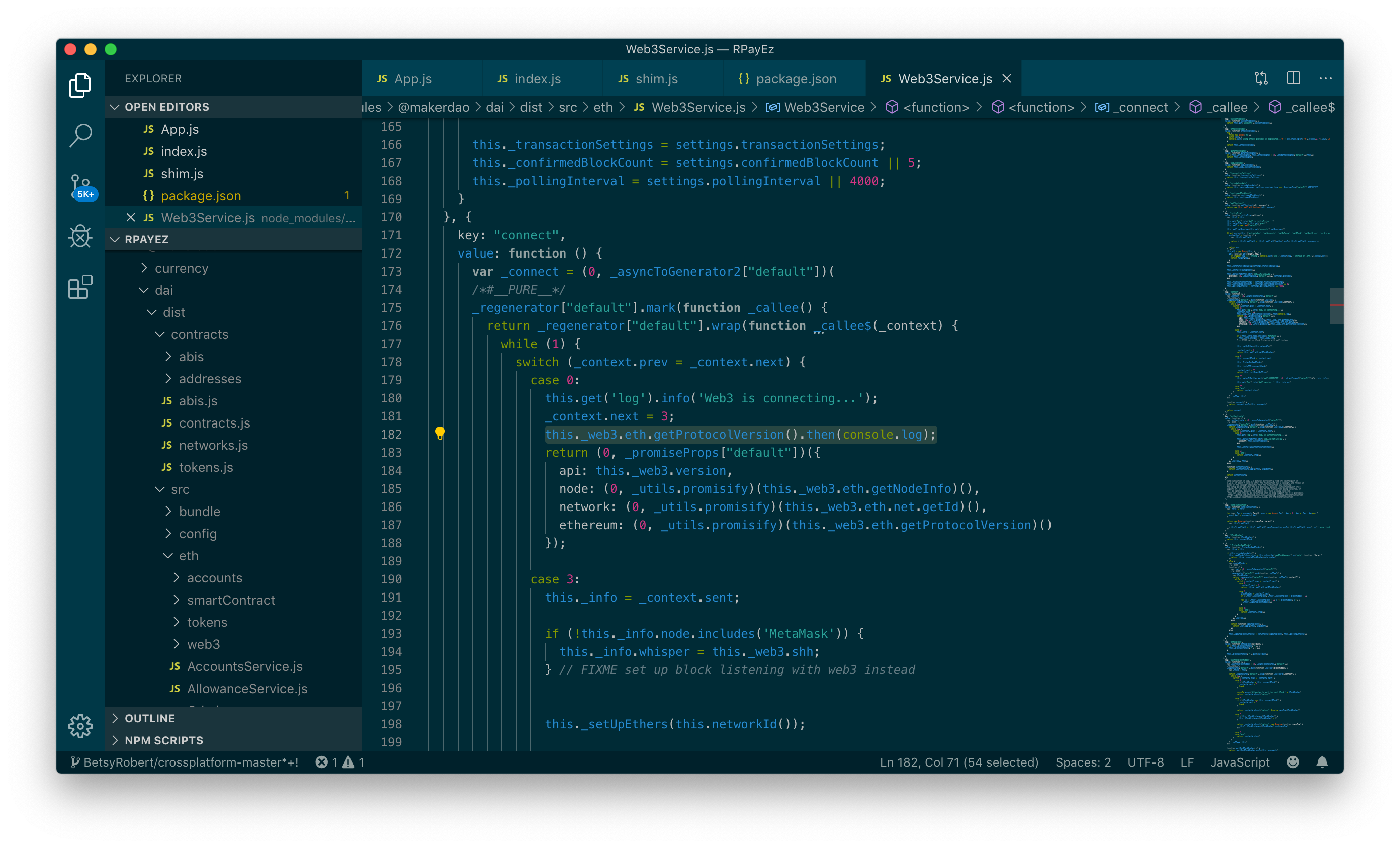
Task: Expand the accounts folder
Action: click(233, 578)
